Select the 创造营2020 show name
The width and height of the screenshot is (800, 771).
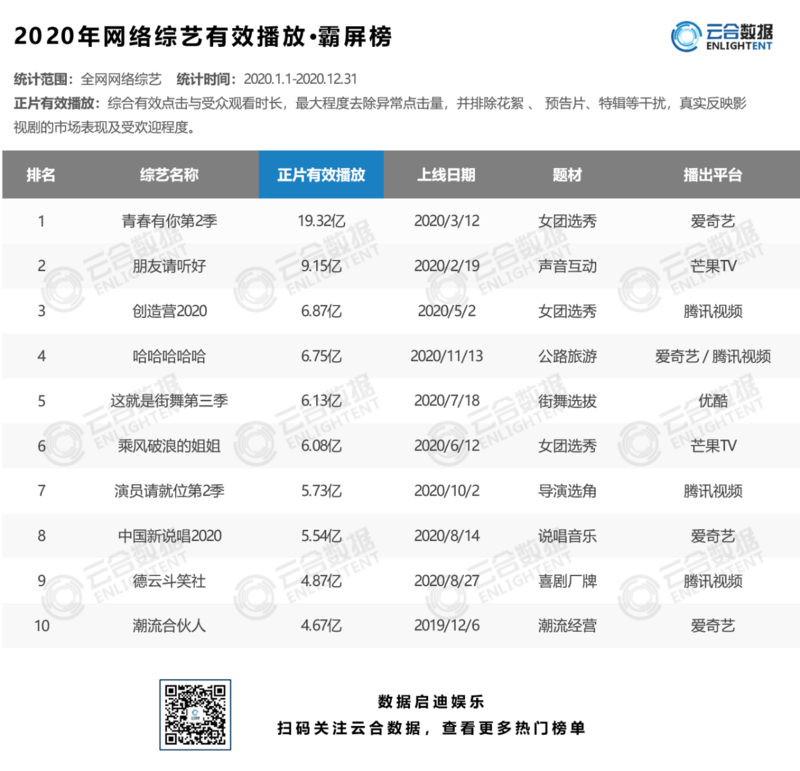pos(169,311)
